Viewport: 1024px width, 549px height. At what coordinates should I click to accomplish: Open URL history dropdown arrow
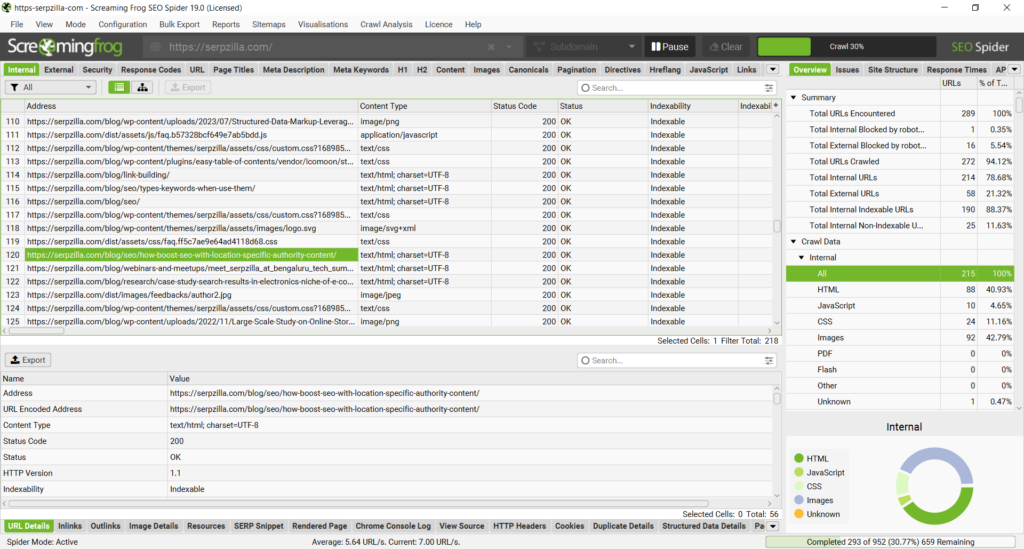pos(508,47)
